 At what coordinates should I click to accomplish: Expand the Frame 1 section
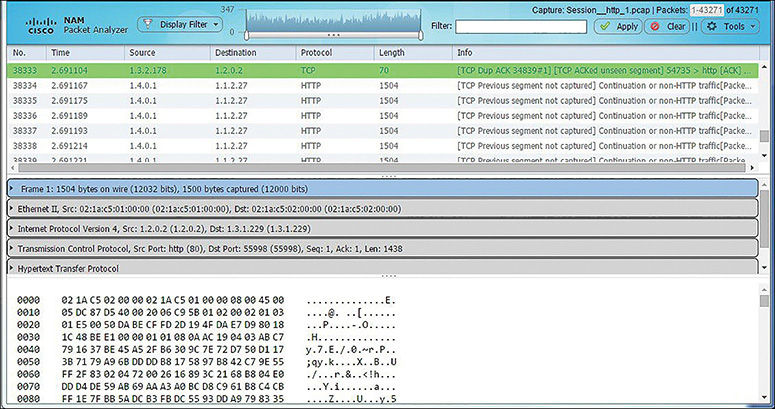[11, 188]
